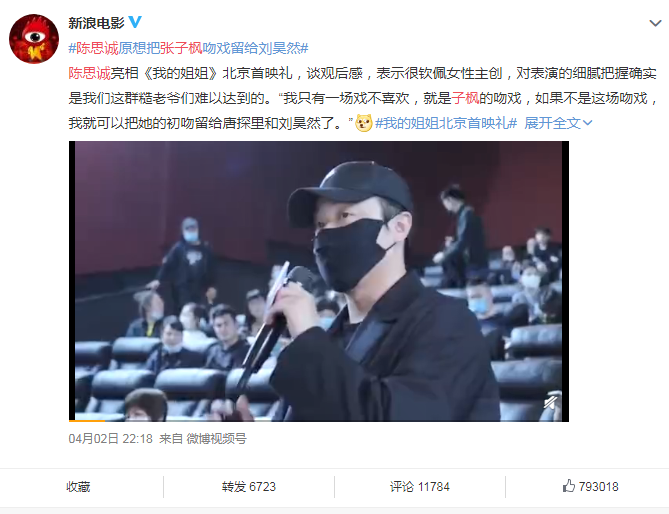The image size is (669, 514).
Task: Click 转发 6723 repost tab
Action: (x=249, y=487)
